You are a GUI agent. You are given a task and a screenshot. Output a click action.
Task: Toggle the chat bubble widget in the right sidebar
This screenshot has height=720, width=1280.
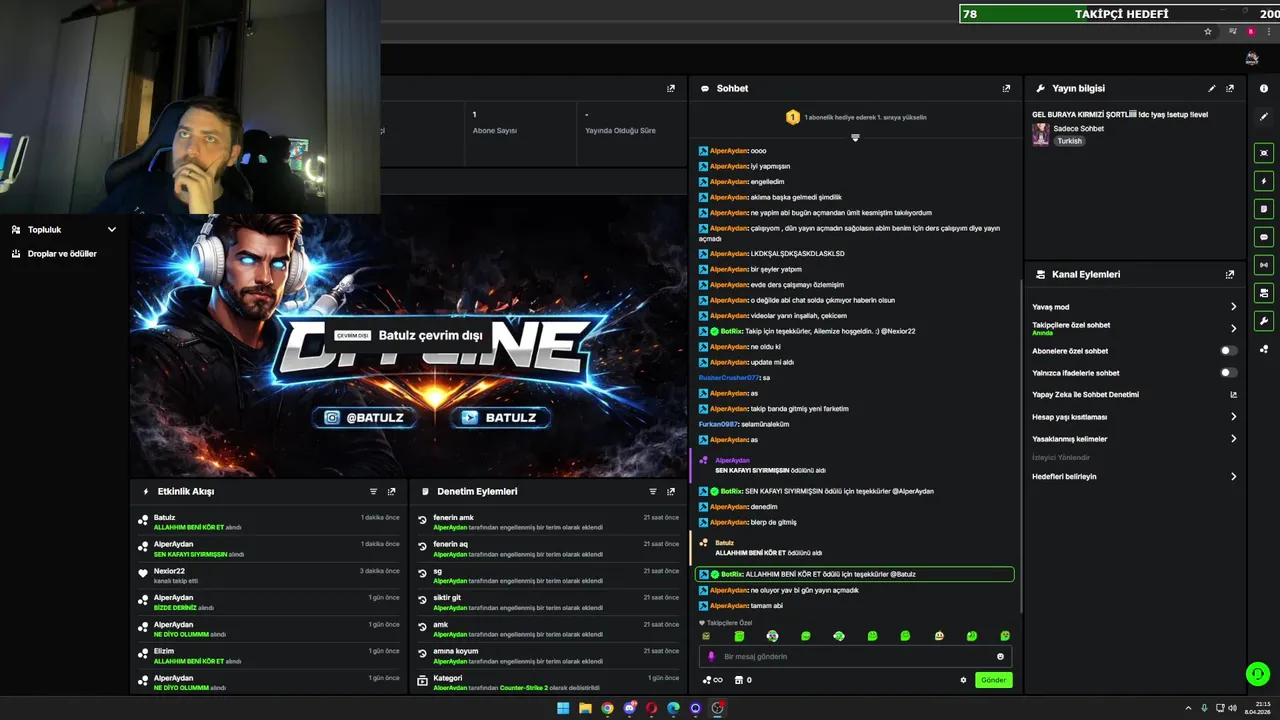[1264, 237]
